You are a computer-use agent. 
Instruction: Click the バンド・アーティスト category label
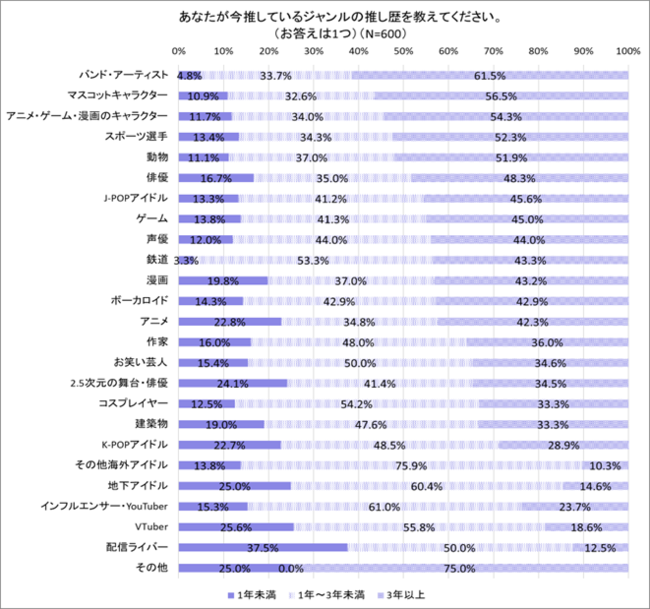124,75
